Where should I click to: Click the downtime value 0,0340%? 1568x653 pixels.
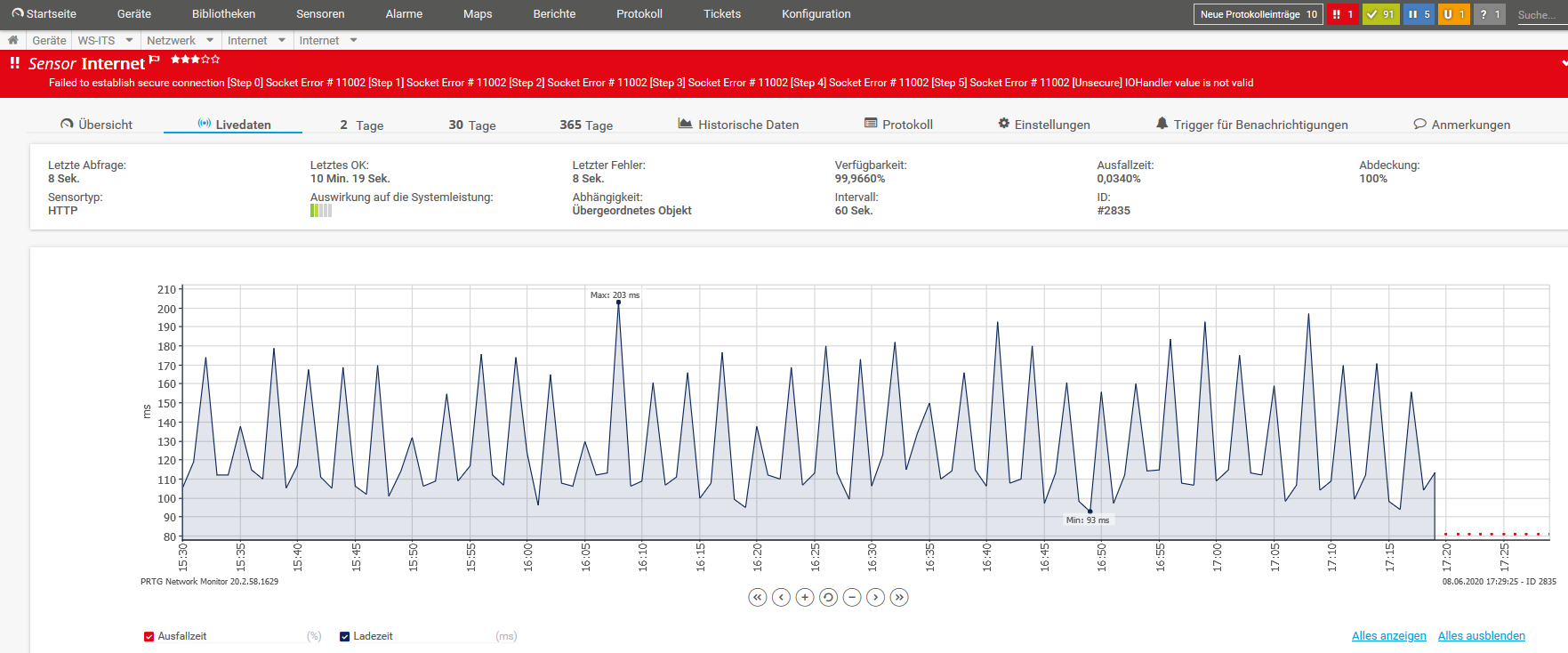[x=1119, y=179]
